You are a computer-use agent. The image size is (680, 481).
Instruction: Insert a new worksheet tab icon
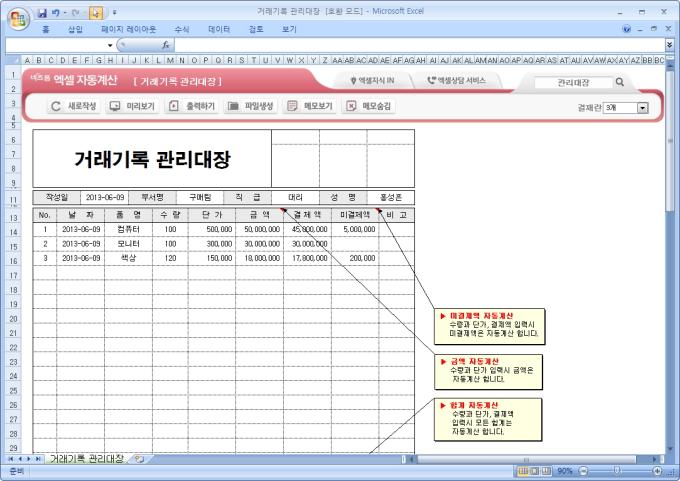(x=139, y=459)
